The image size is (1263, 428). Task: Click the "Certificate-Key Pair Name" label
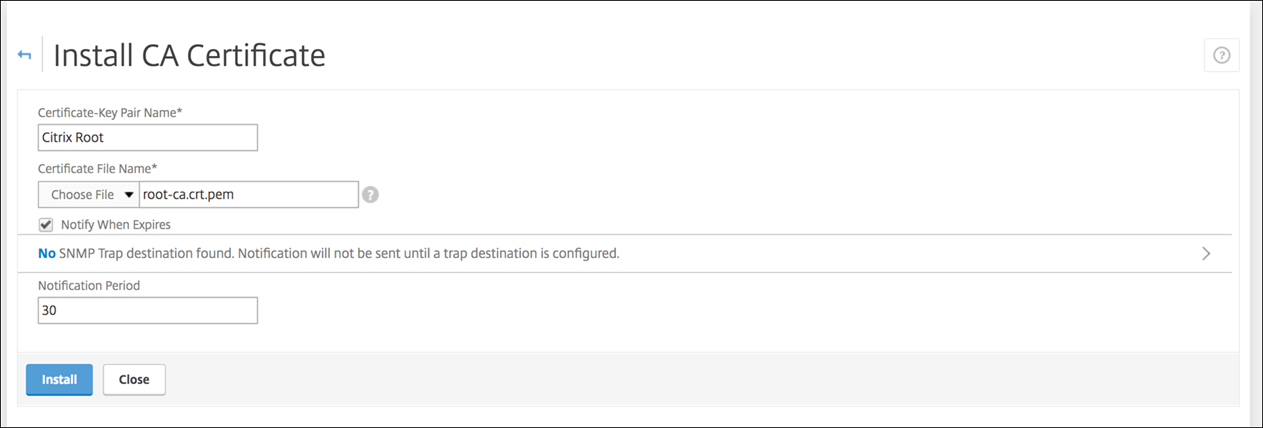(x=109, y=112)
